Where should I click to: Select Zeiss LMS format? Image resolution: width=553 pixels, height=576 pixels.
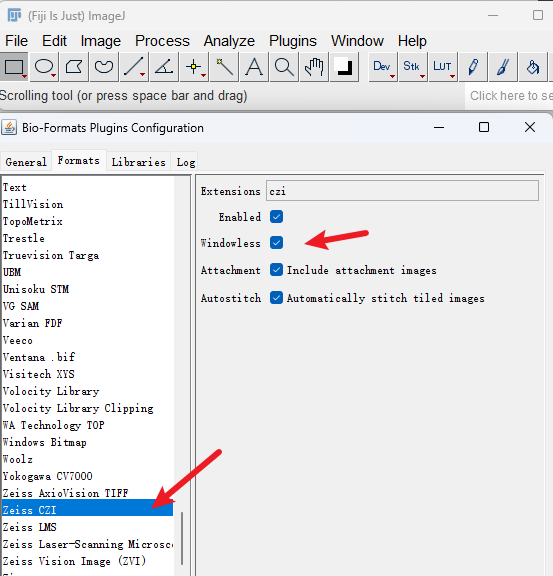(x=87, y=527)
